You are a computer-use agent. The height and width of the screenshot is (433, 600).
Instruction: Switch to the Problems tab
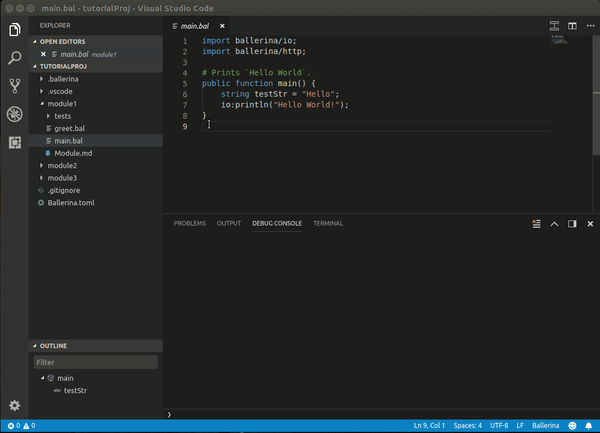(189, 223)
